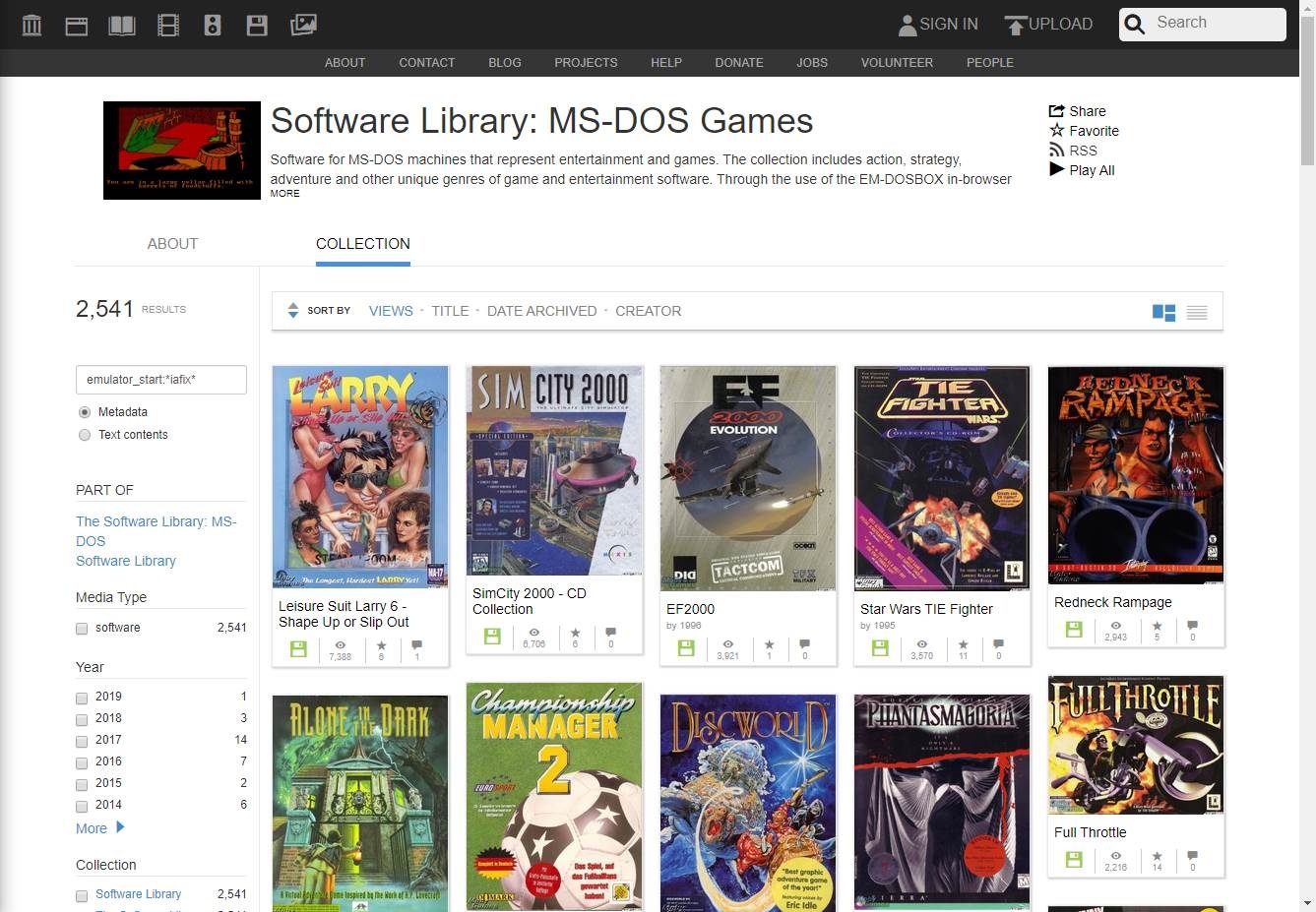The width and height of the screenshot is (1316, 912).
Task: Open the DONATE menu item
Action: [739, 63]
